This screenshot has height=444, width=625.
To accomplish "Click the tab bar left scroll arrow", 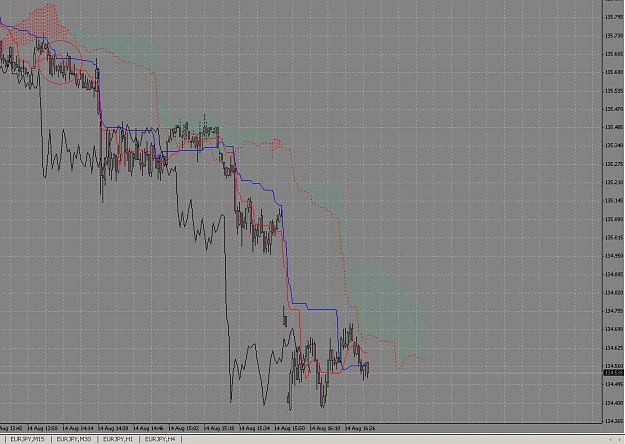I will (610, 440).
